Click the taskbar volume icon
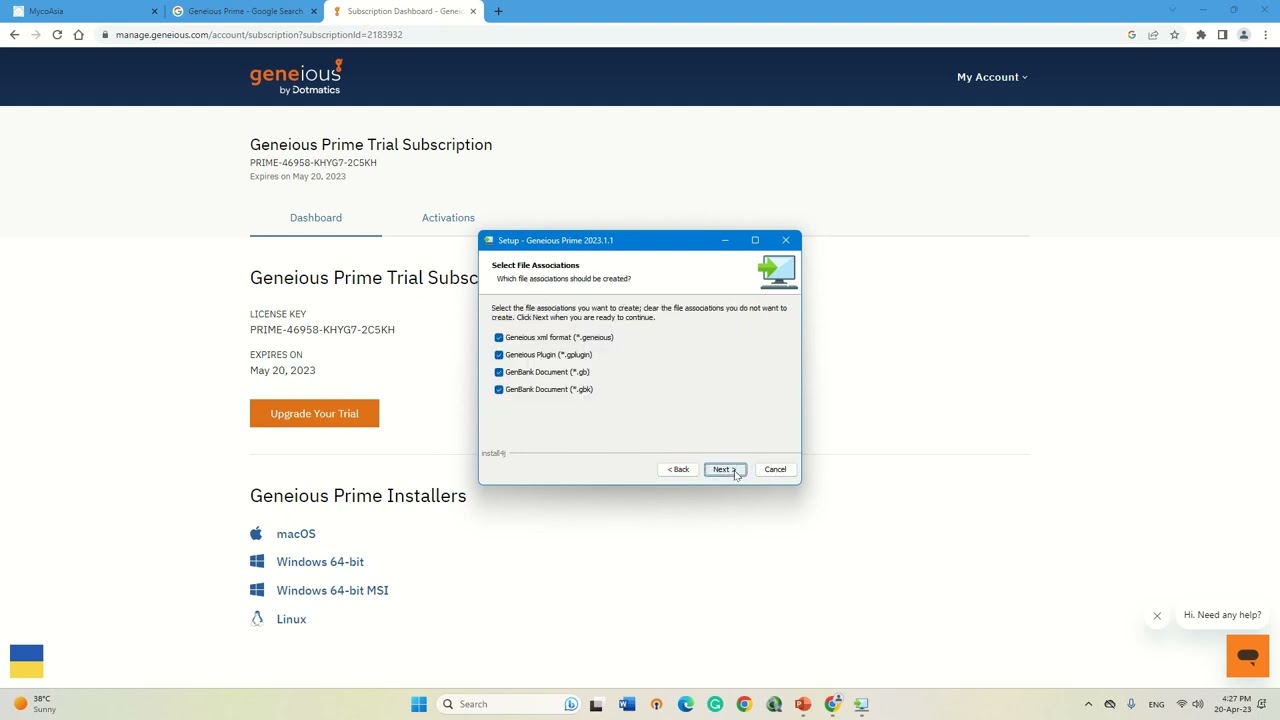1280x720 pixels. [x=1198, y=704]
